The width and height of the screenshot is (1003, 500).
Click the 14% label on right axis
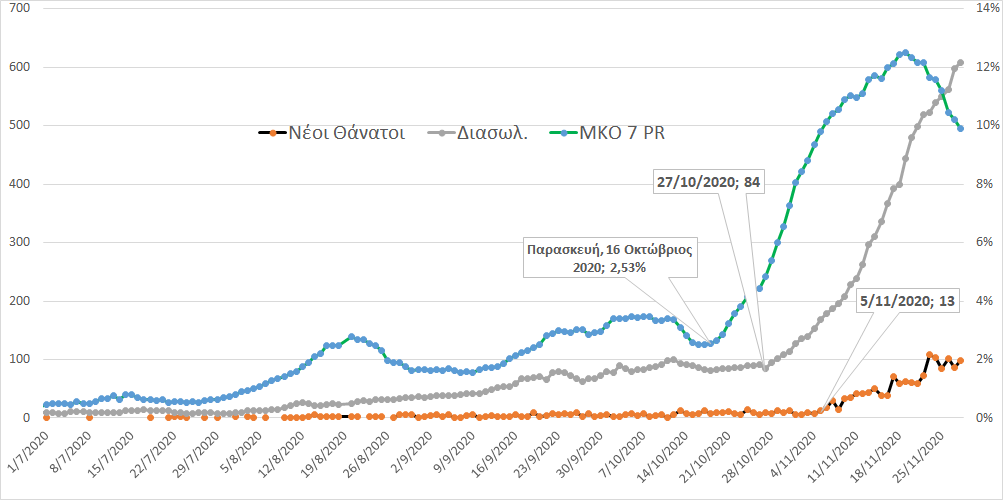985,9
